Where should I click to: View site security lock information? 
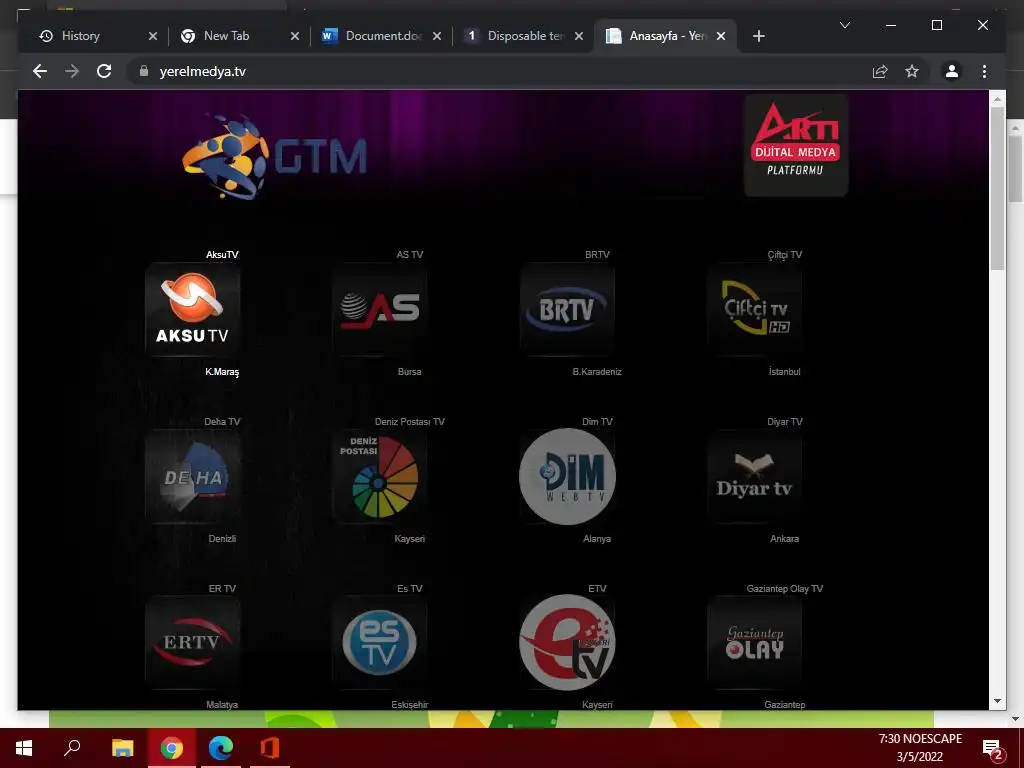pos(144,71)
